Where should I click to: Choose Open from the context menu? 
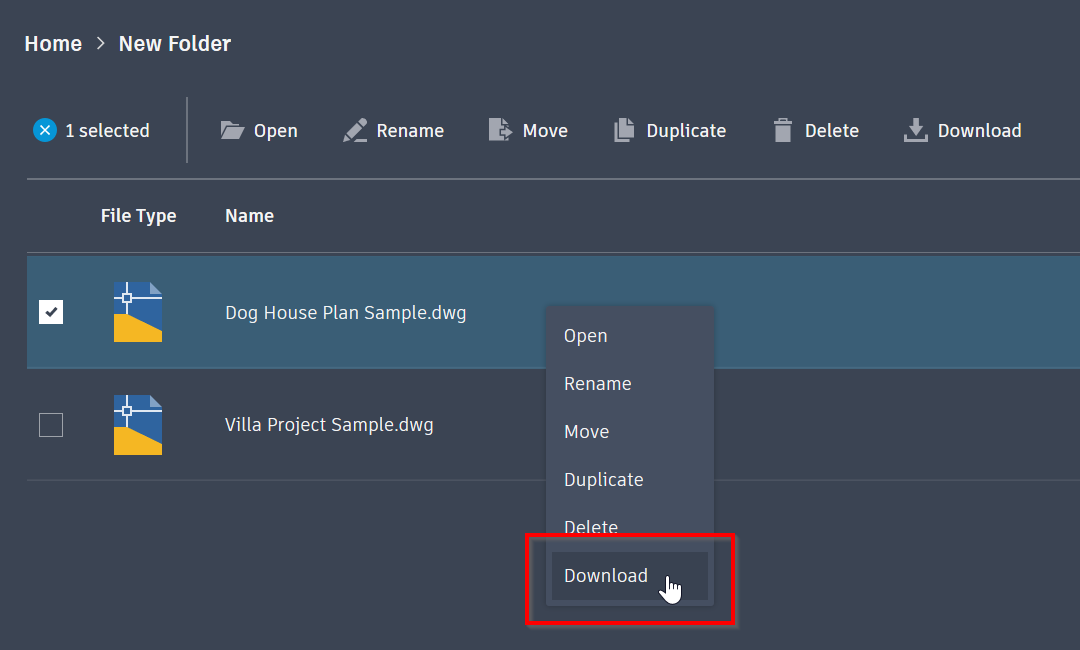point(586,336)
